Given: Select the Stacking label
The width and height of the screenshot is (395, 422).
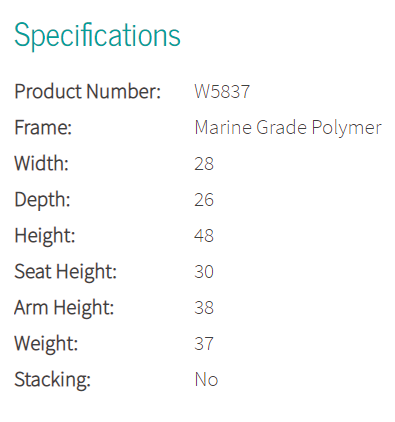Looking at the screenshot, I should [52, 380].
